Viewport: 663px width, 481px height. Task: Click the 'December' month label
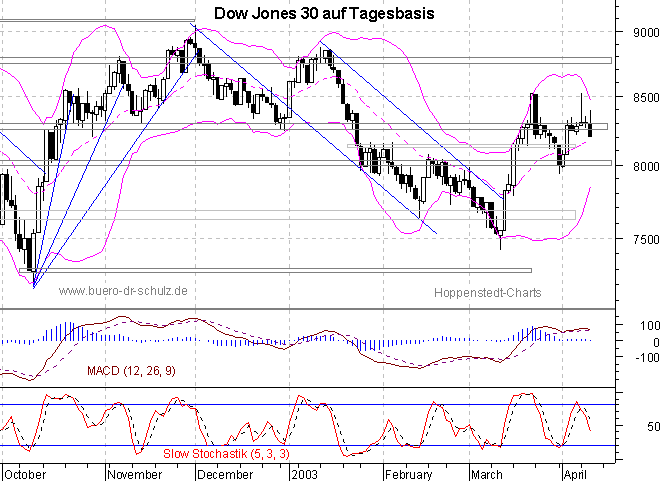pyautogui.click(x=225, y=474)
